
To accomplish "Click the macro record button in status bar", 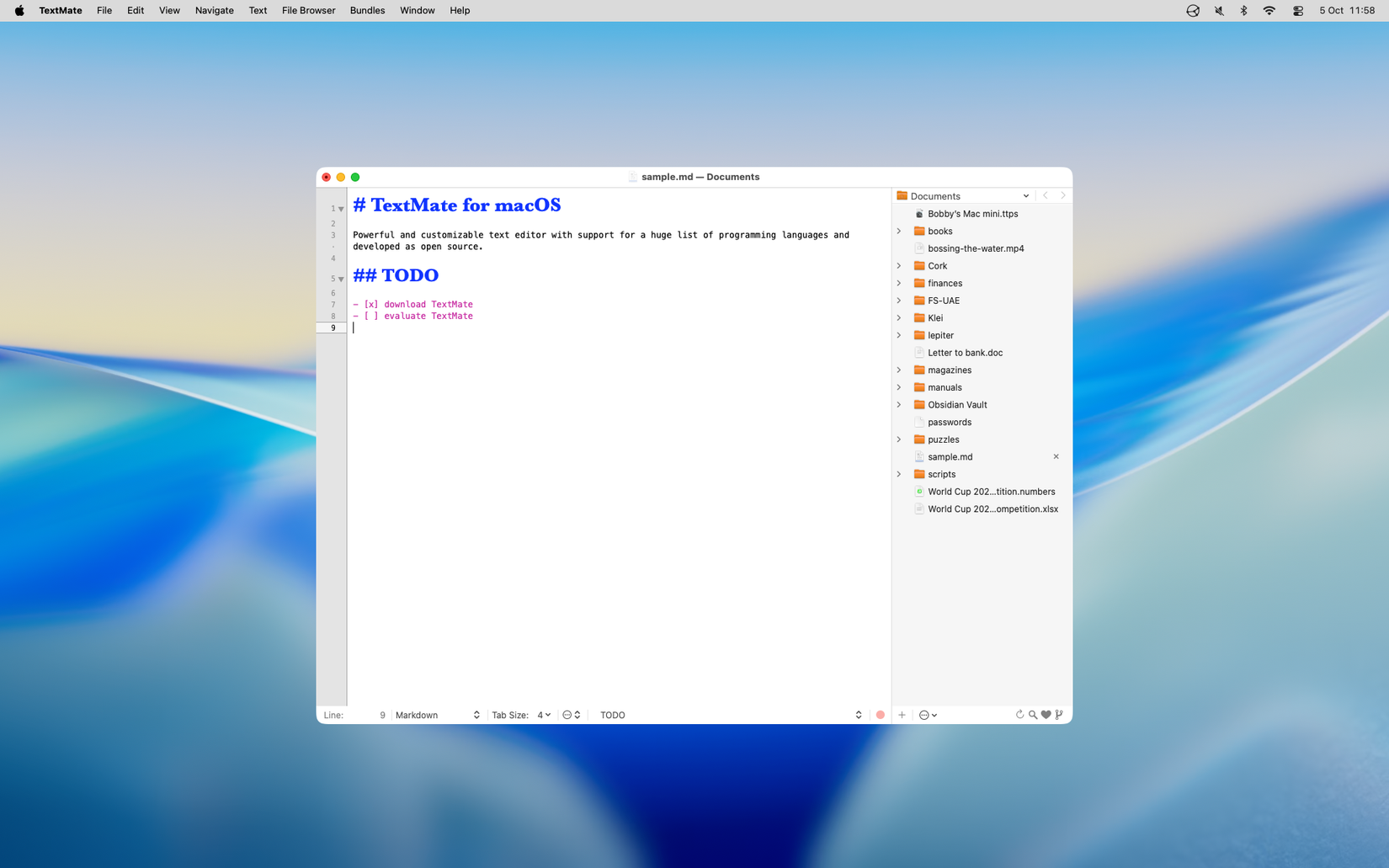I will coord(881,715).
